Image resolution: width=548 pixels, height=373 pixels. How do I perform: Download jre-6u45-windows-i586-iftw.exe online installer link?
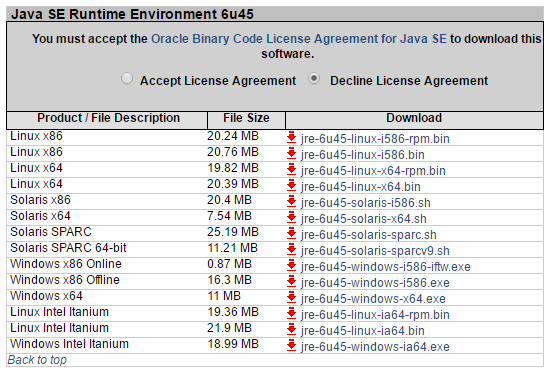point(386,267)
